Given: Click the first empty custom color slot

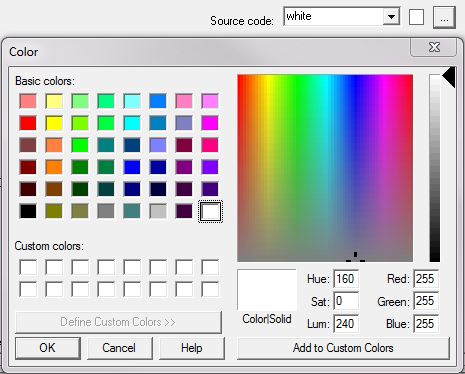Looking at the screenshot, I should (x=28, y=267).
